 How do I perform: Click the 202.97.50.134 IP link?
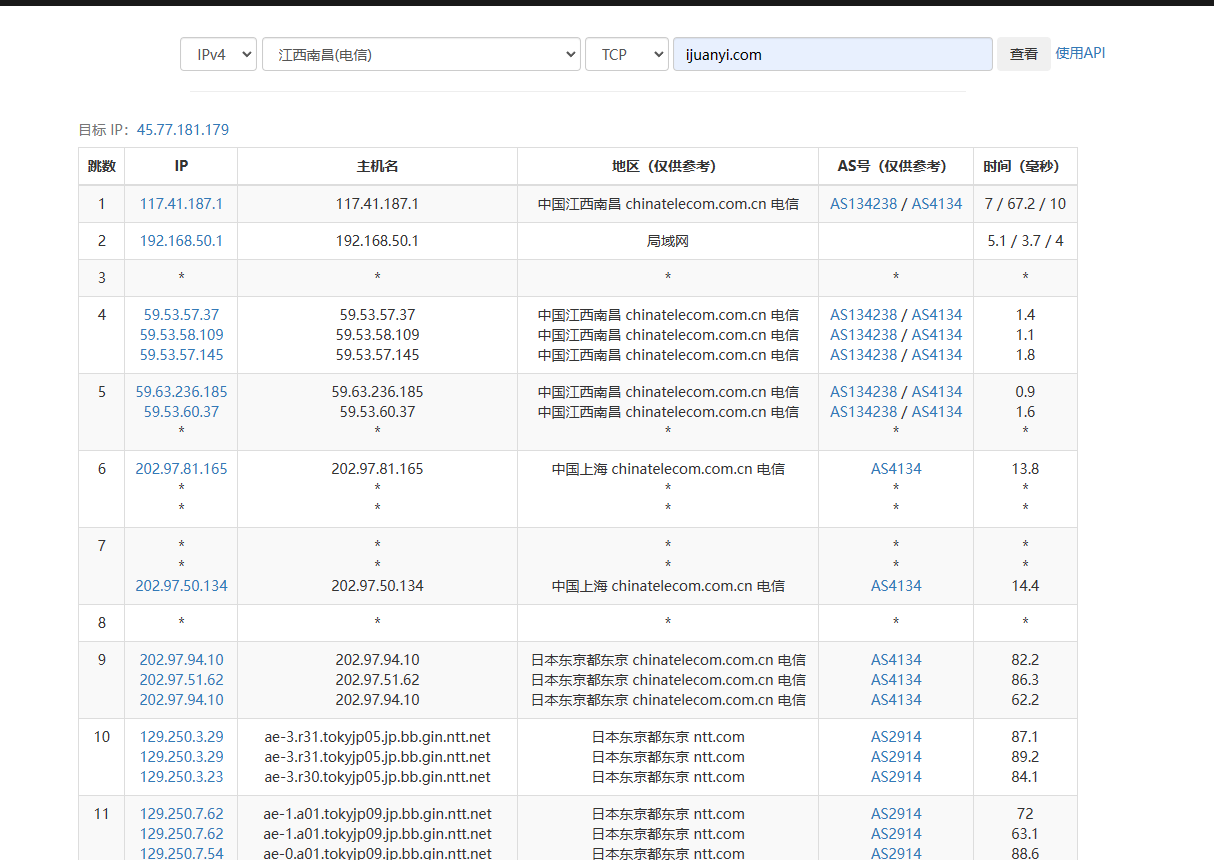click(x=181, y=586)
